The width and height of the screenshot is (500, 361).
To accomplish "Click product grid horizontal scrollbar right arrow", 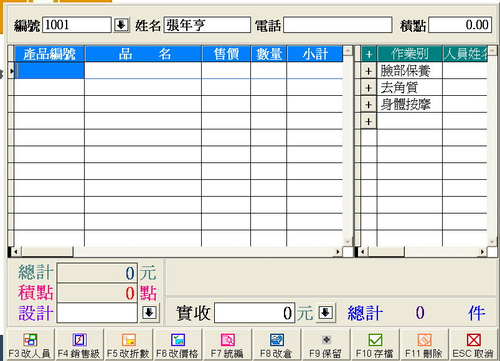I will click(x=338, y=252).
